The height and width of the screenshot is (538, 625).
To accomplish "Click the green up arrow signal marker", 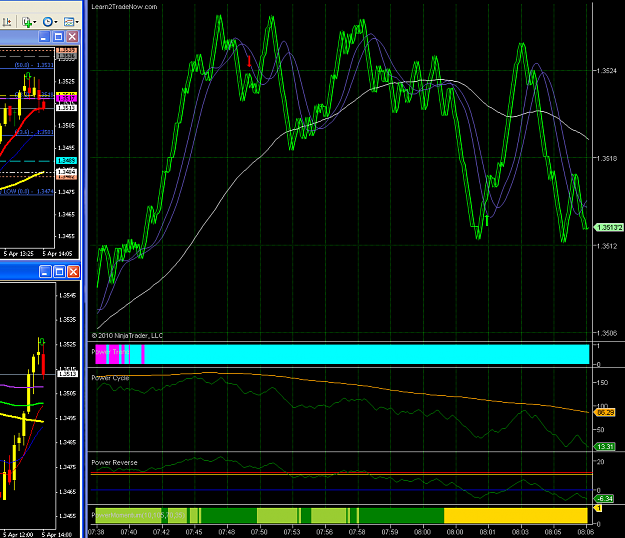I will pos(487,220).
